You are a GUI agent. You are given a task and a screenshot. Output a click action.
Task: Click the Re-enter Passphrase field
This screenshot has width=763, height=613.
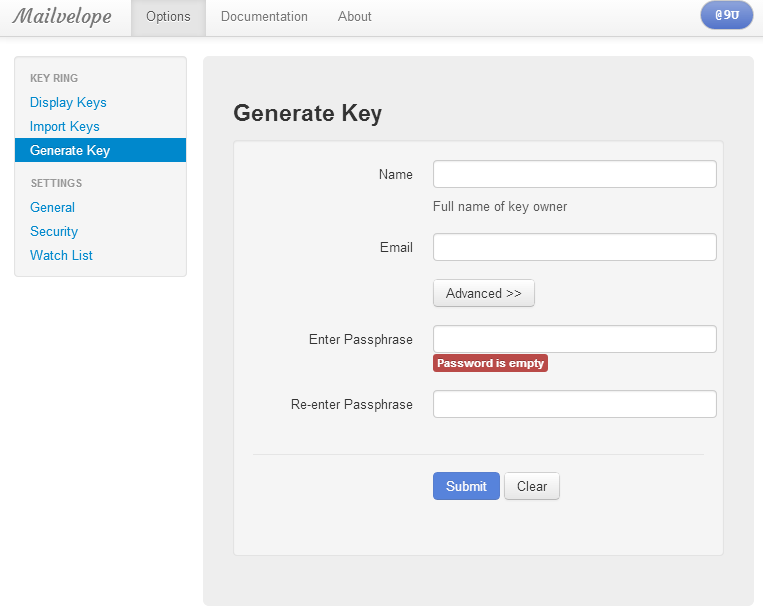[574, 404]
